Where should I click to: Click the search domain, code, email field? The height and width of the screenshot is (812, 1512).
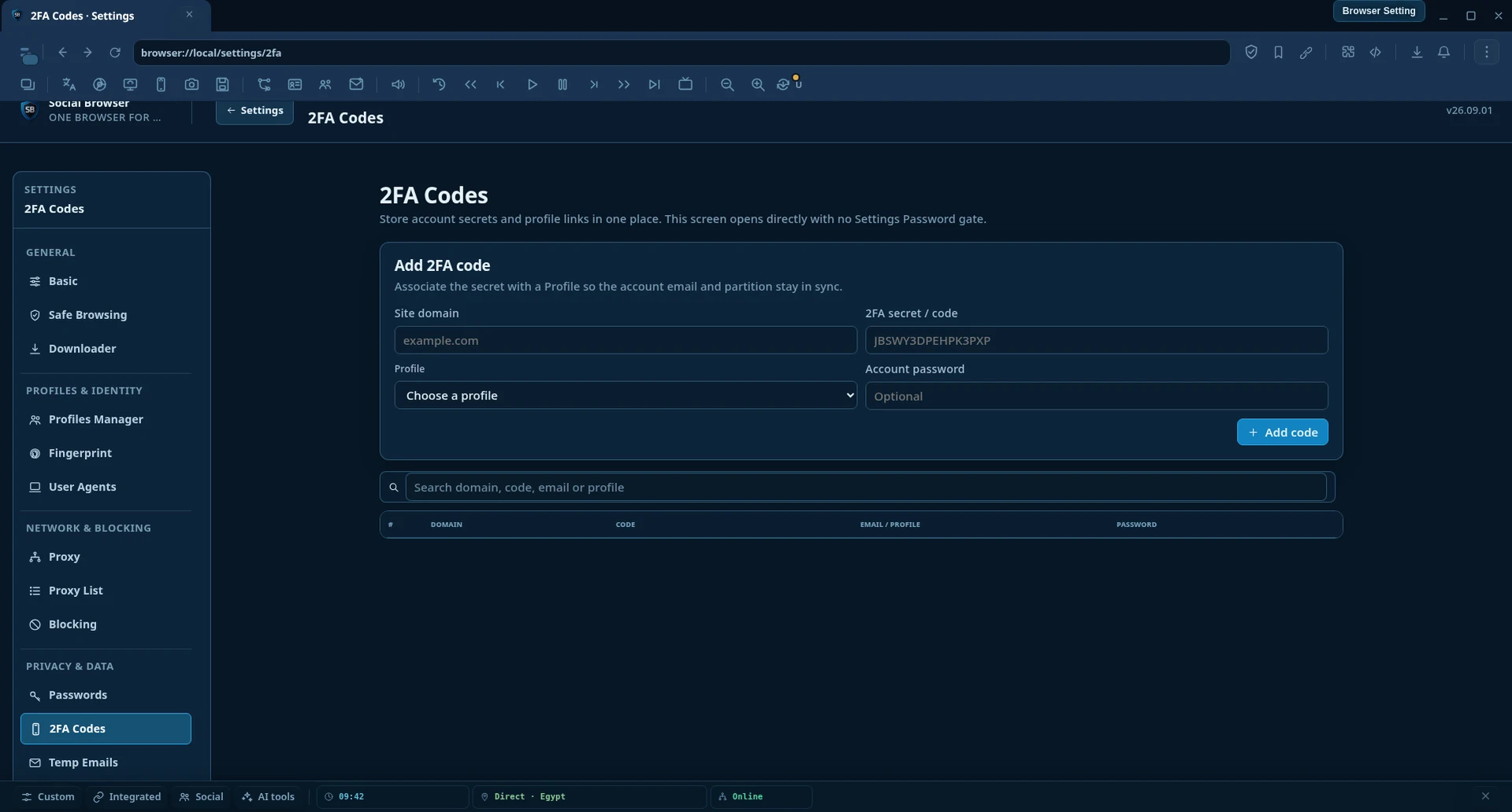[x=866, y=487]
